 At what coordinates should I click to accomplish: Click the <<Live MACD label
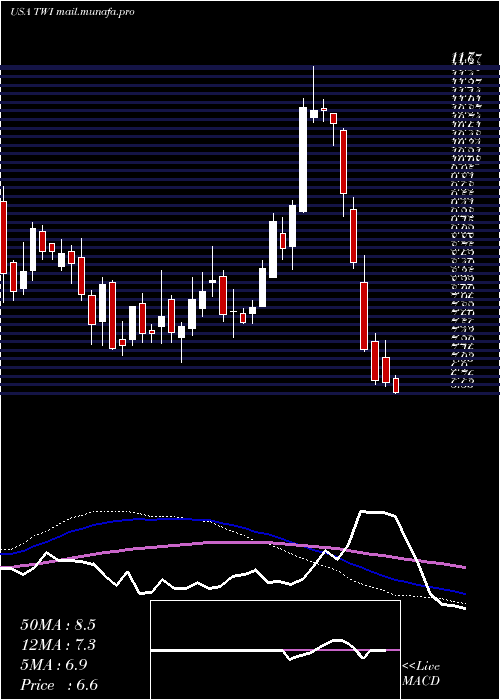pyautogui.click(x=421, y=674)
